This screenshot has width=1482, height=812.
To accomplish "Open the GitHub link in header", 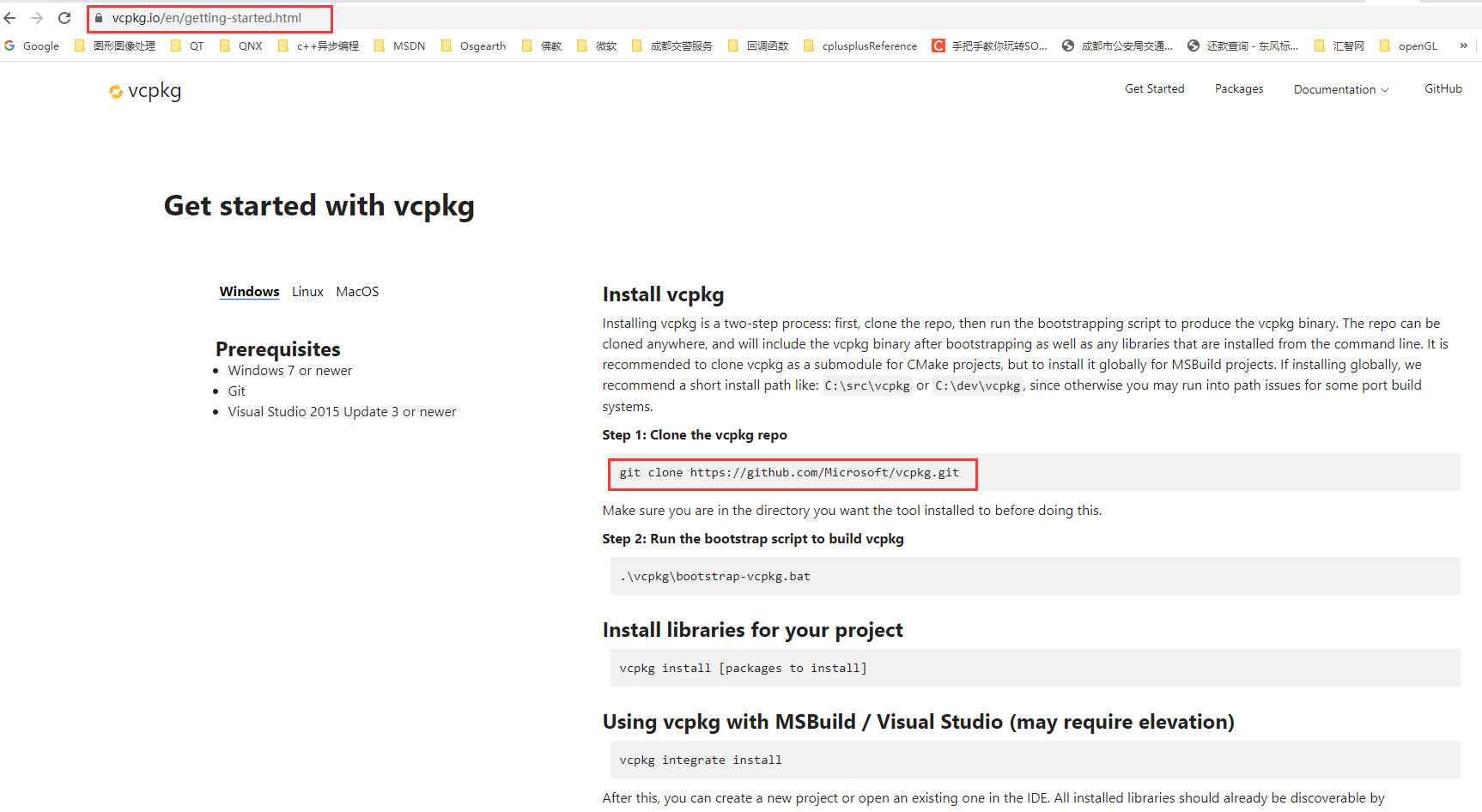I will click(1443, 88).
